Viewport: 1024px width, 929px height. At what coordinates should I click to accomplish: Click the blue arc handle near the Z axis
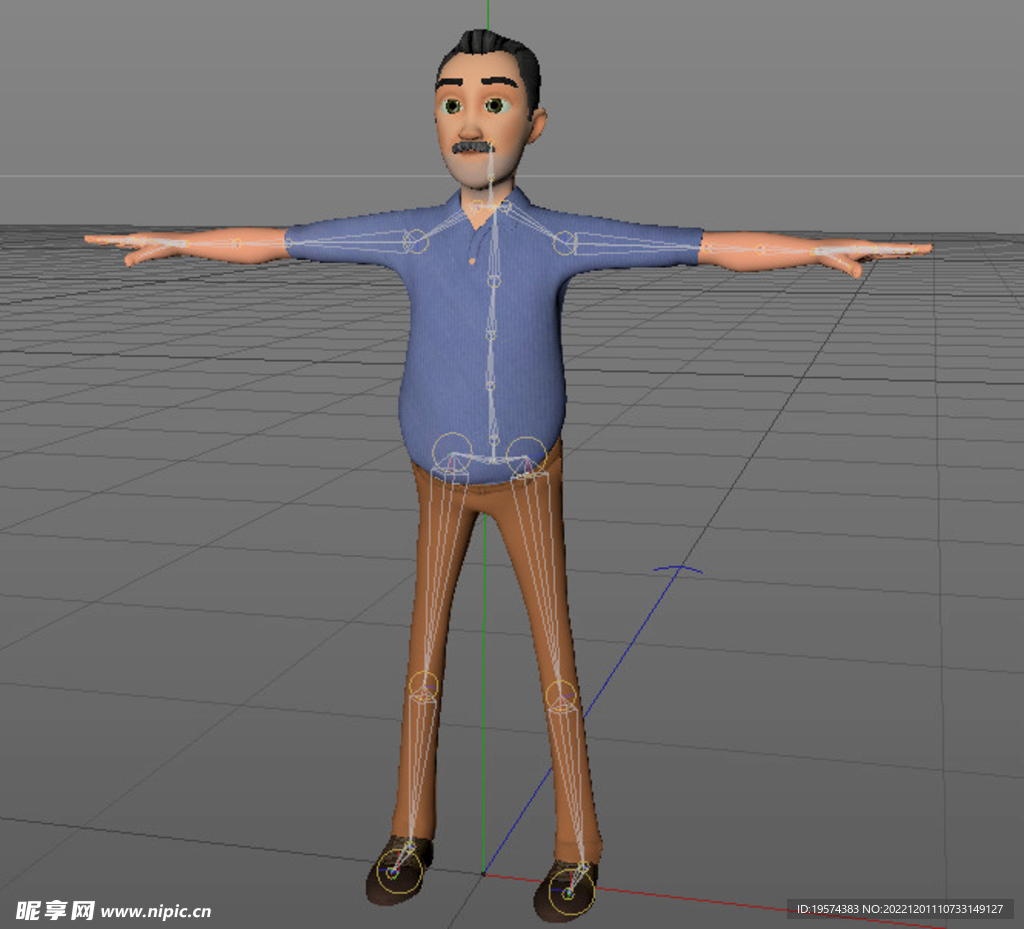click(x=678, y=570)
